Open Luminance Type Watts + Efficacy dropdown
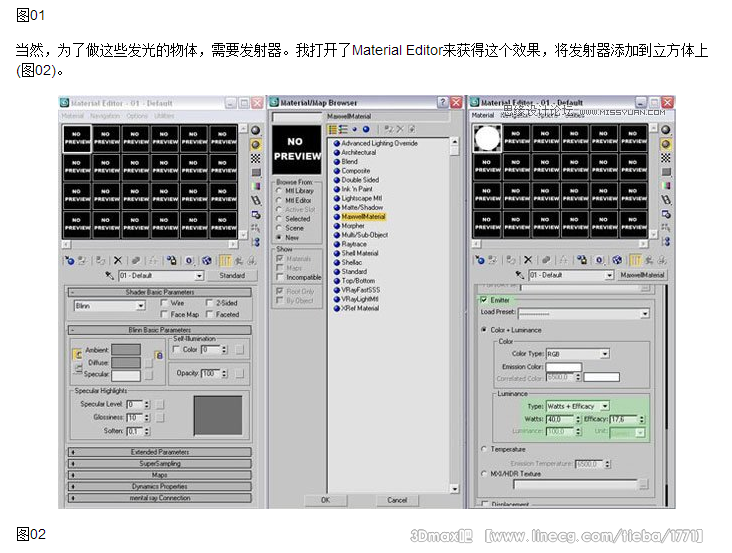Screen dimensions: 732x553 (x=605, y=406)
